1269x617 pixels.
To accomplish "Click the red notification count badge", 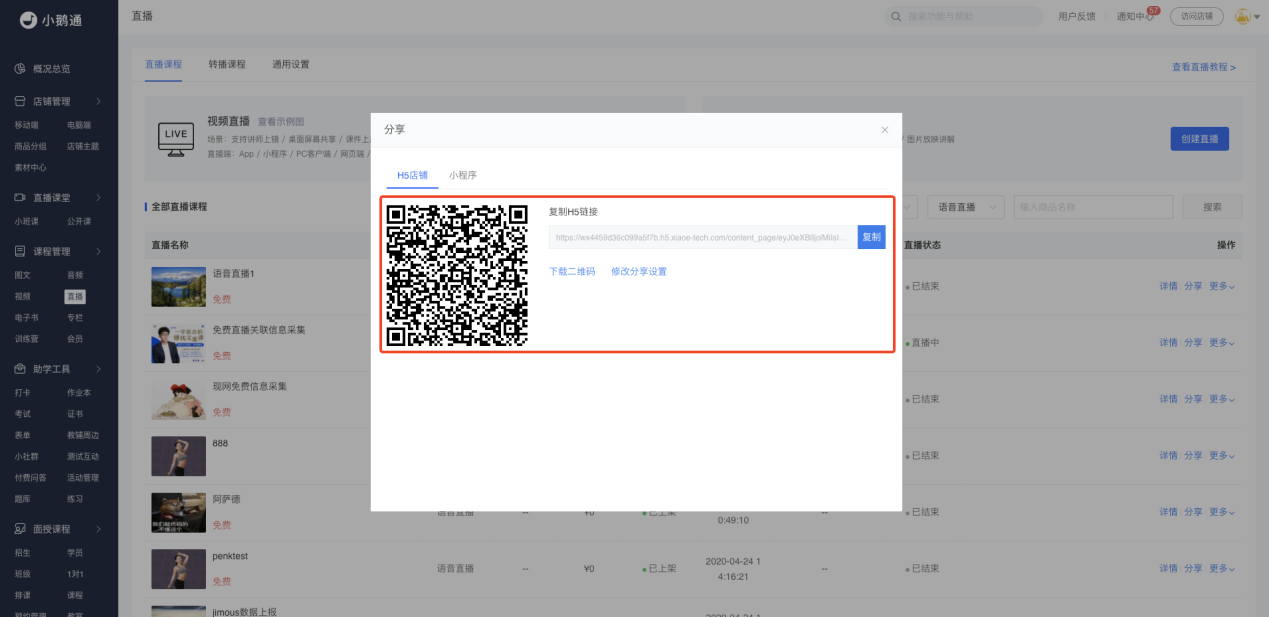I will click(1154, 10).
